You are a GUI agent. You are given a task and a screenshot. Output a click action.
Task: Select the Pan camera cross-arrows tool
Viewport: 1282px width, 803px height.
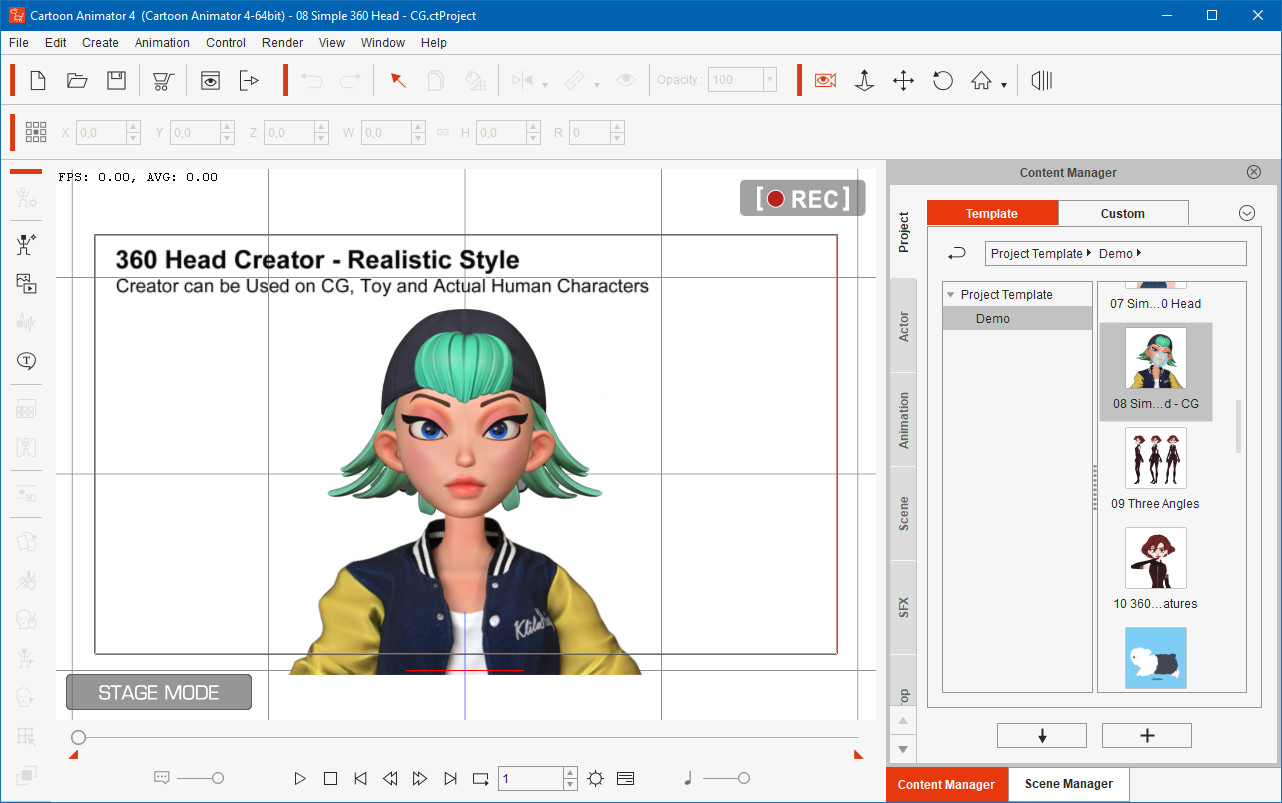click(x=903, y=81)
